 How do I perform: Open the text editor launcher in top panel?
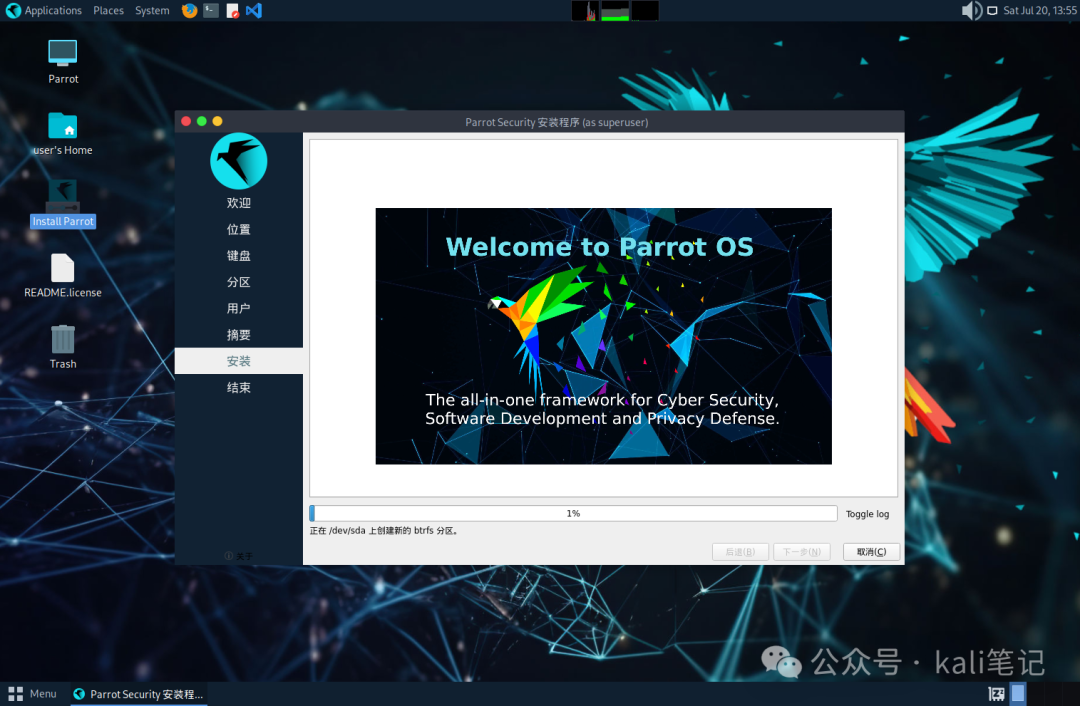click(x=233, y=10)
